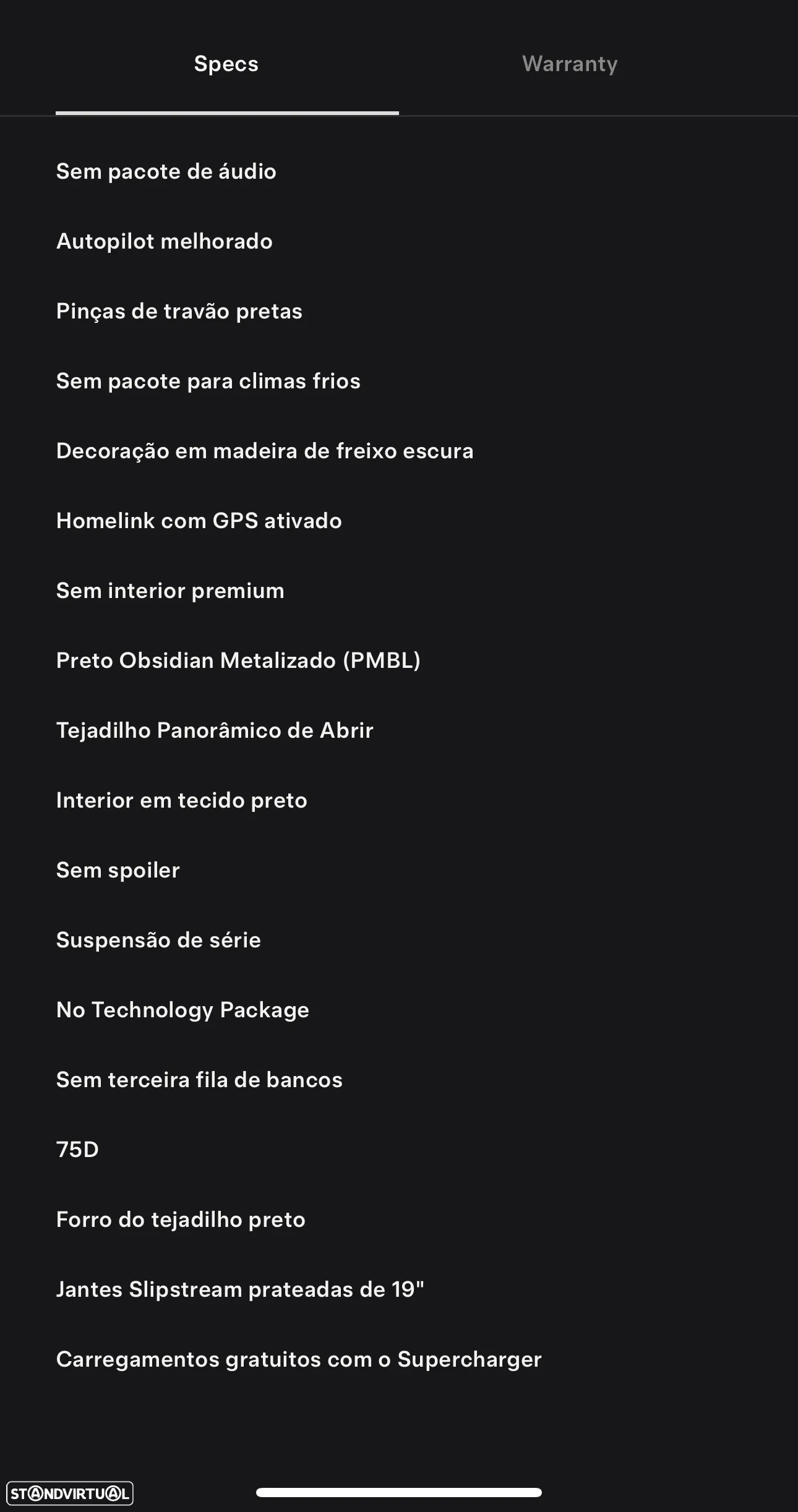Screen dimensions: 798x1512
Task: Tap 'Preto Obsidian Metalizado (PMBL)' color spec
Action: pos(239,660)
